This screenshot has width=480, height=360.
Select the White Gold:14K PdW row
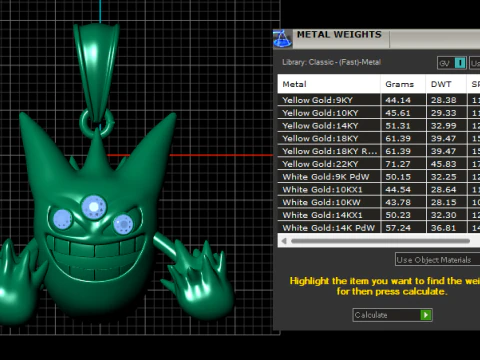pyautogui.click(x=379, y=227)
